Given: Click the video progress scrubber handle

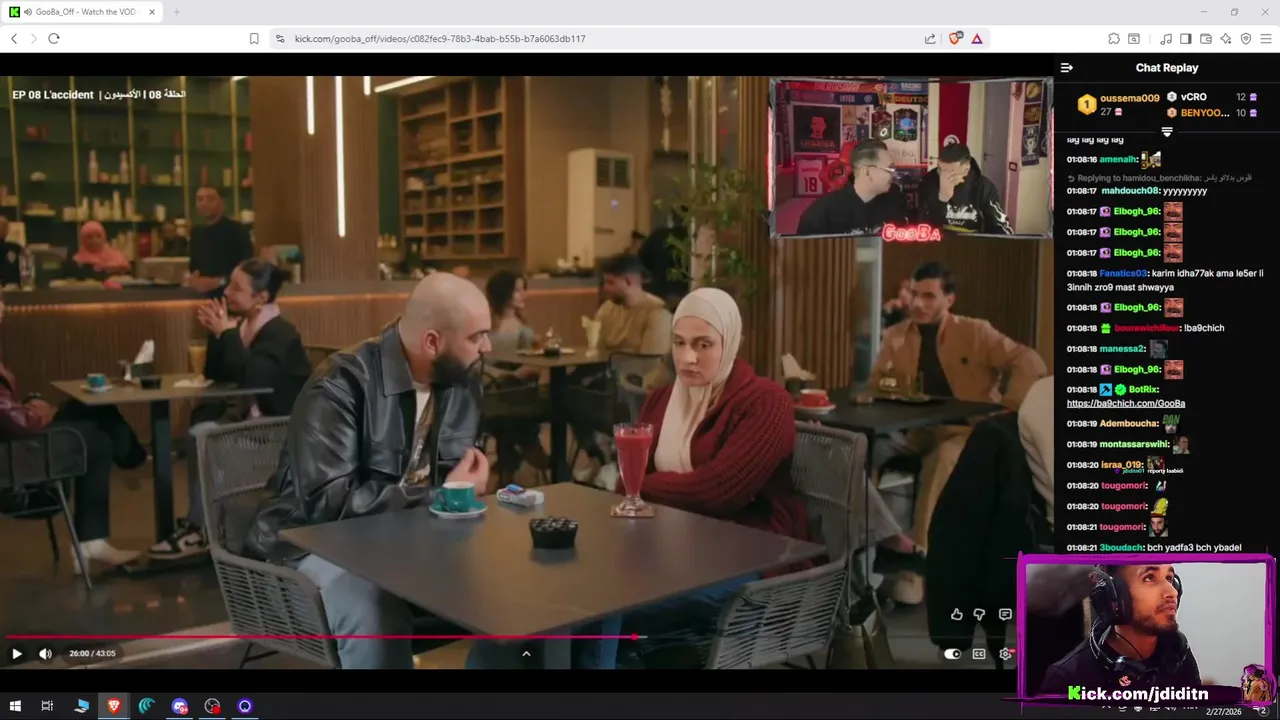Looking at the screenshot, I should (x=636, y=636).
